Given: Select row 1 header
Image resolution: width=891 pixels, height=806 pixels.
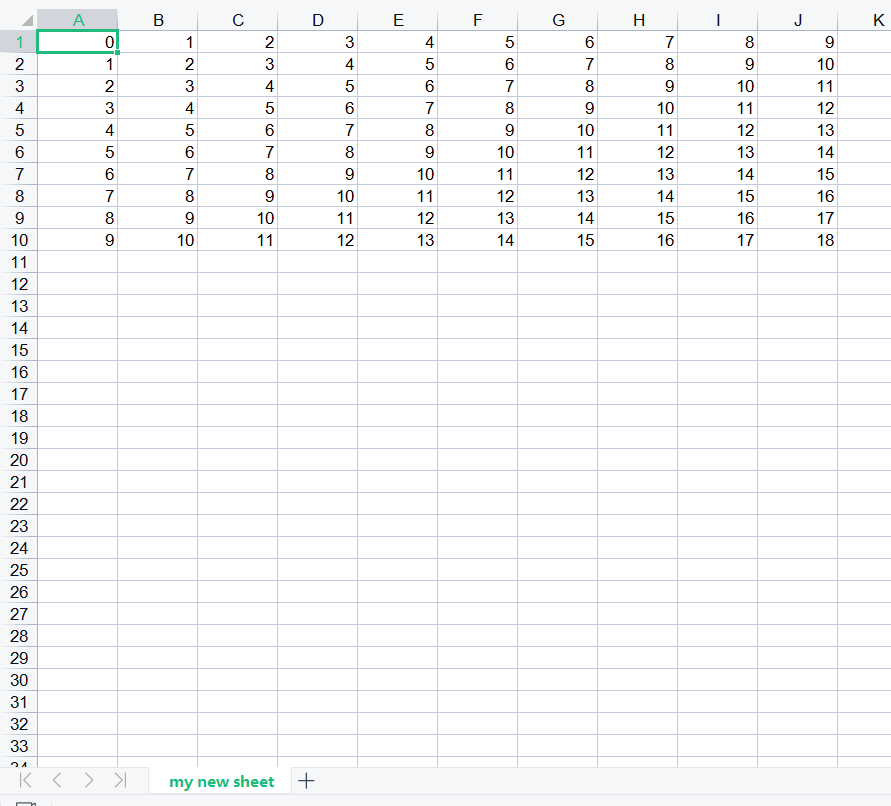Looking at the screenshot, I should pyautogui.click(x=19, y=41).
